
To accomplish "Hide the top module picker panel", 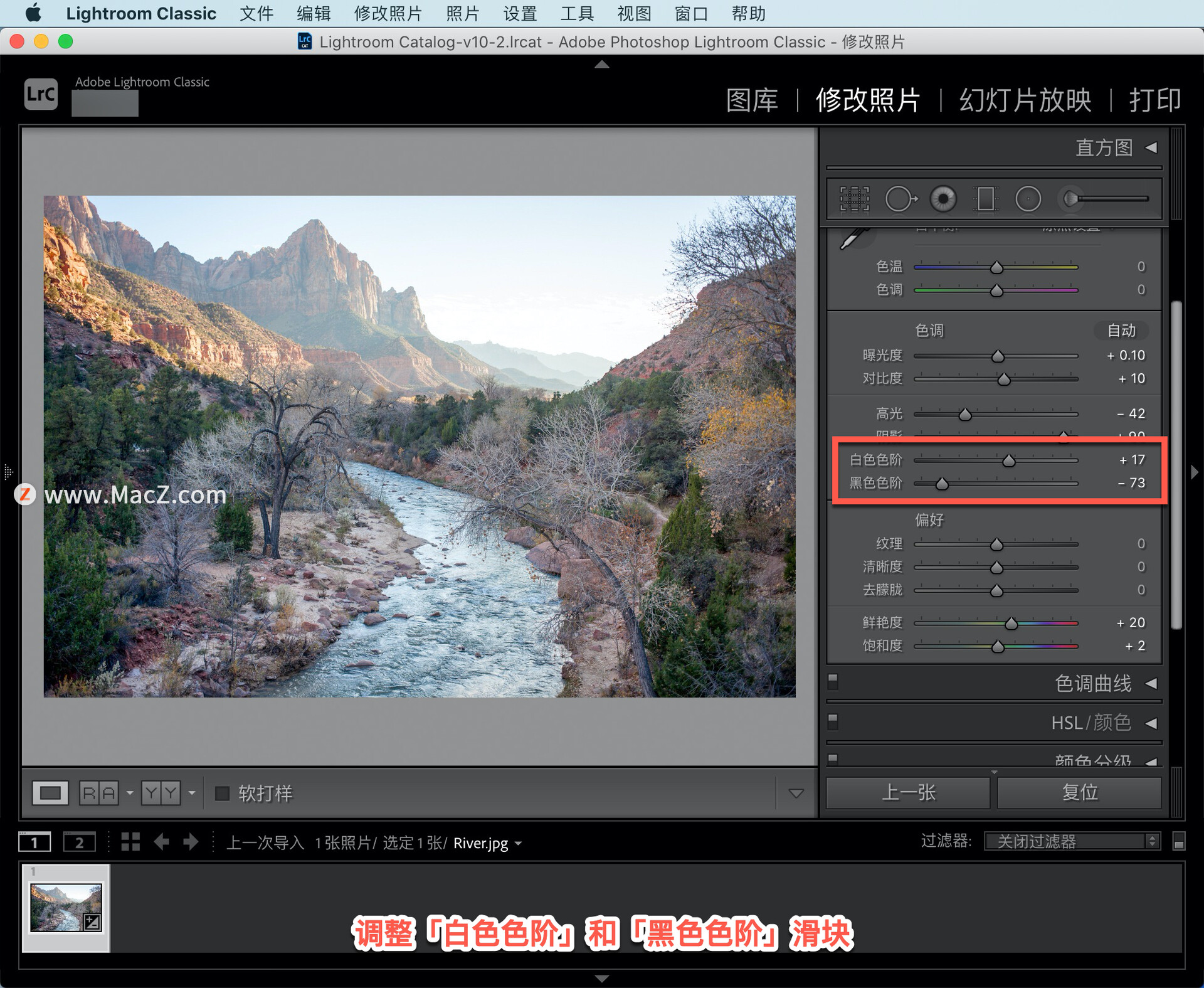I will [602, 64].
